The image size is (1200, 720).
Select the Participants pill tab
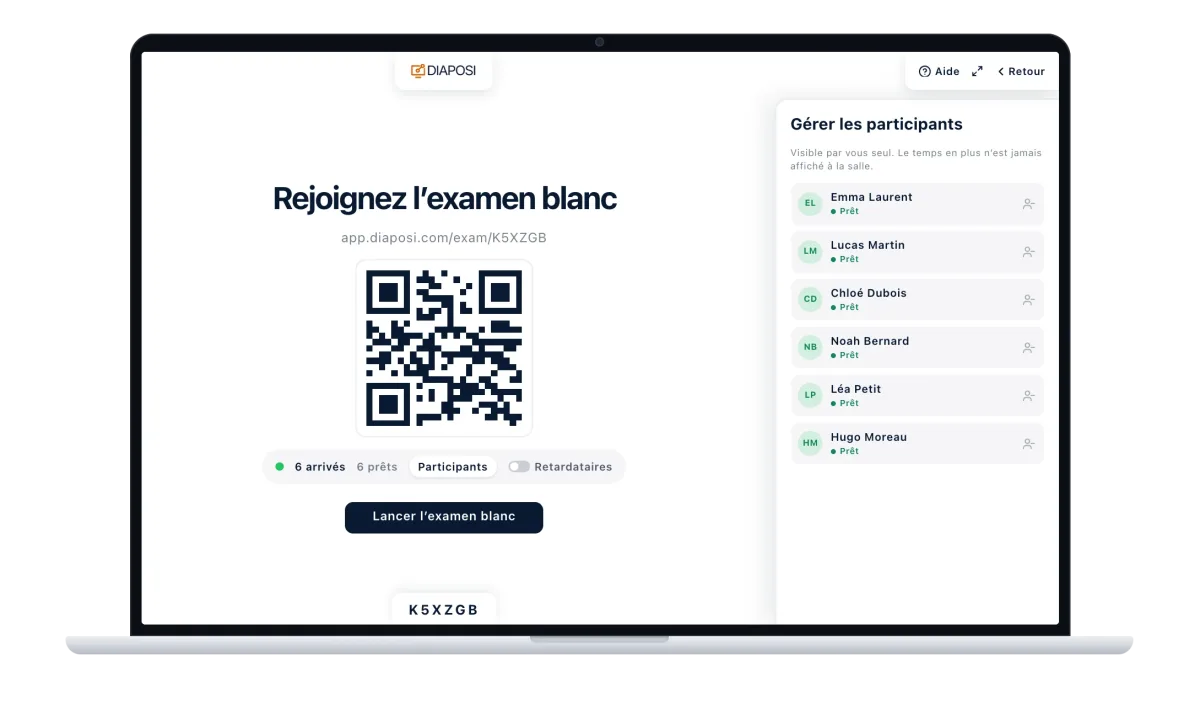[x=453, y=467]
